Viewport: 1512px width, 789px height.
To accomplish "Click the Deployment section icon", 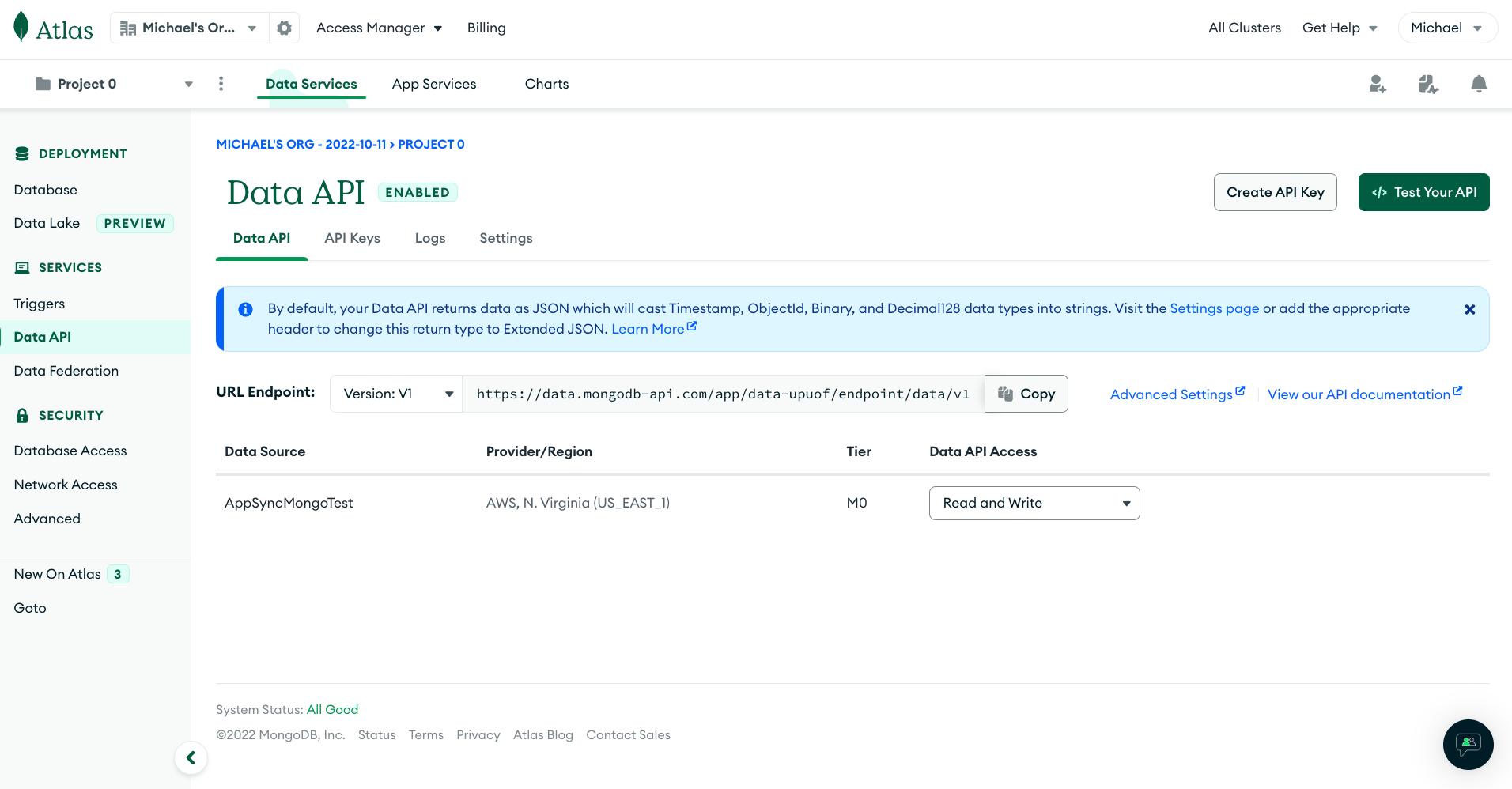I will tap(22, 153).
